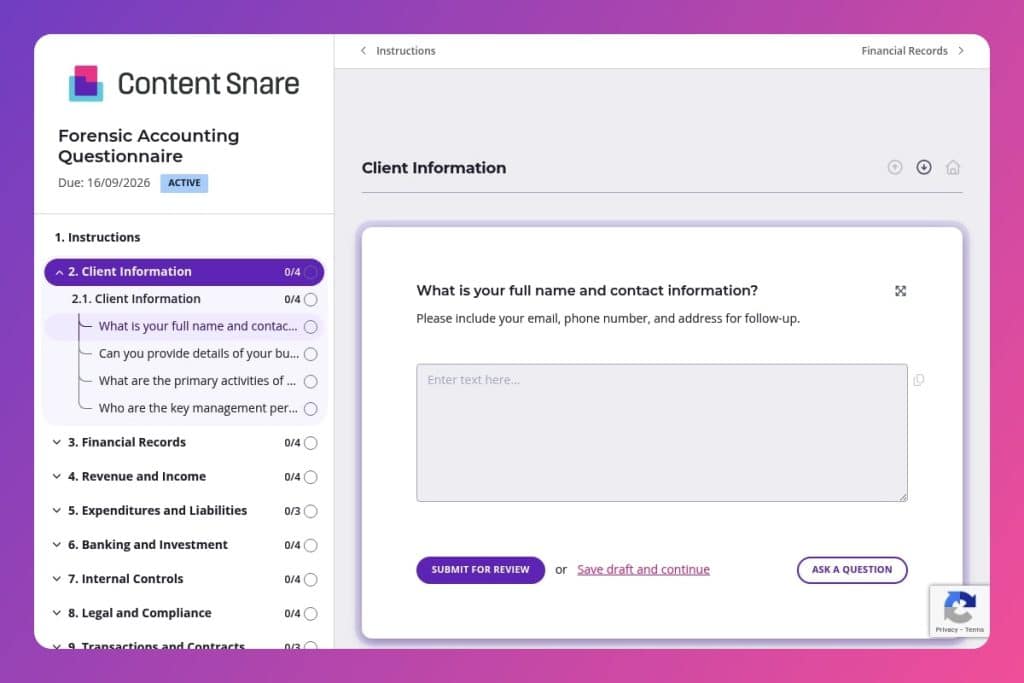Click the copy icon beside text area
This screenshot has width=1024, height=683.
point(919,380)
